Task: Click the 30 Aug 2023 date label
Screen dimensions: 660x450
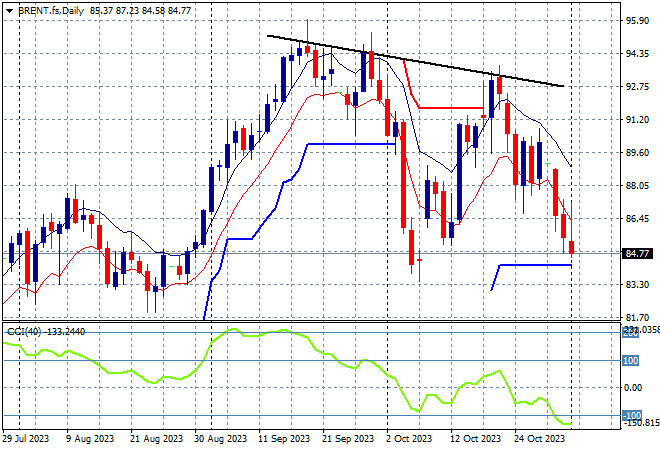Action: (220, 439)
